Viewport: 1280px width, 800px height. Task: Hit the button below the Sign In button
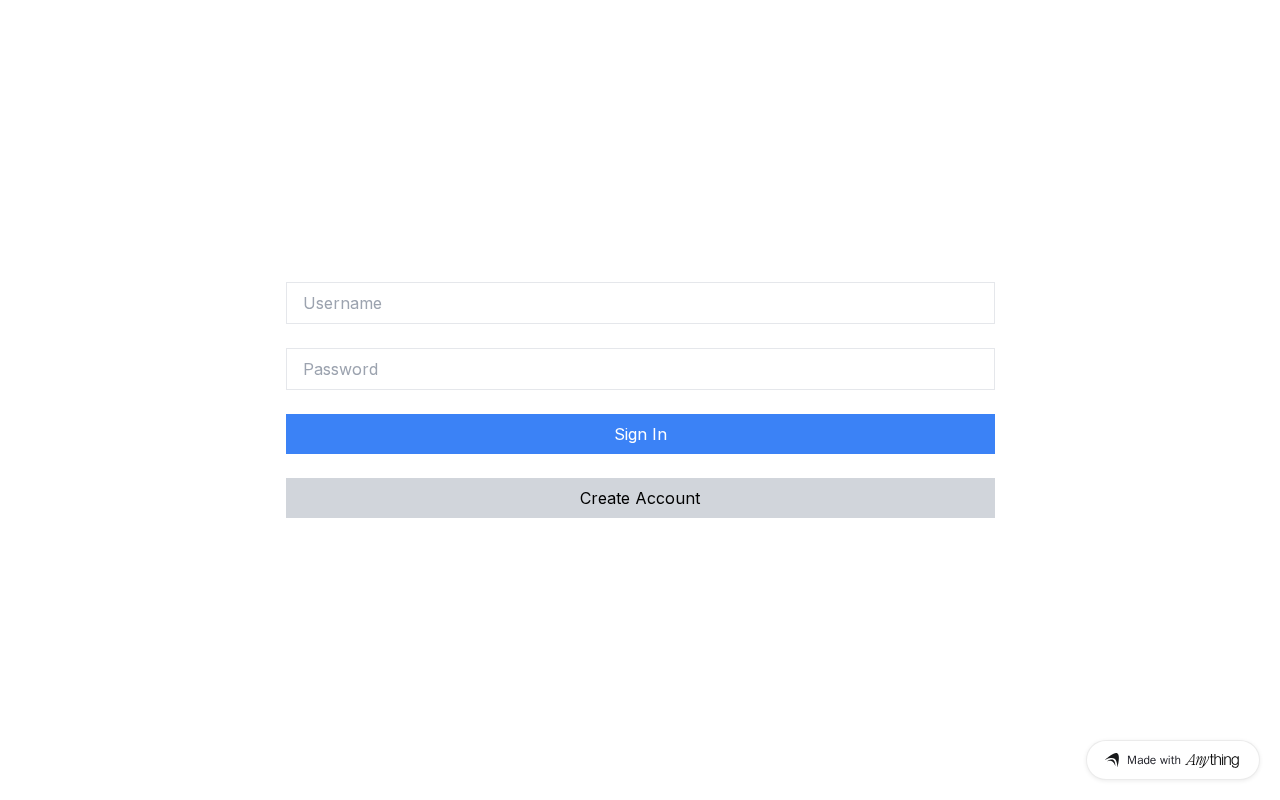click(x=640, y=498)
